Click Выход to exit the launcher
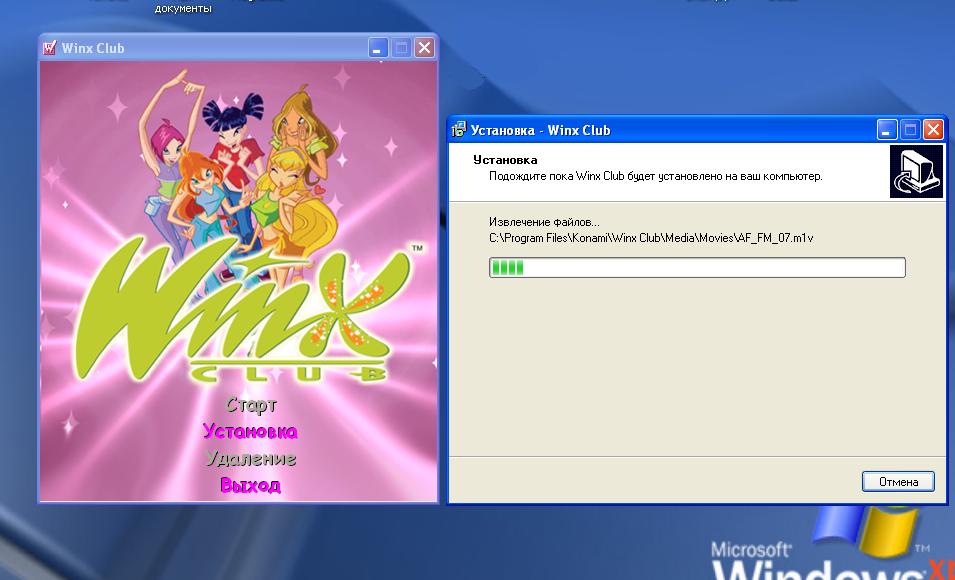The image size is (955, 580). (250, 485)
